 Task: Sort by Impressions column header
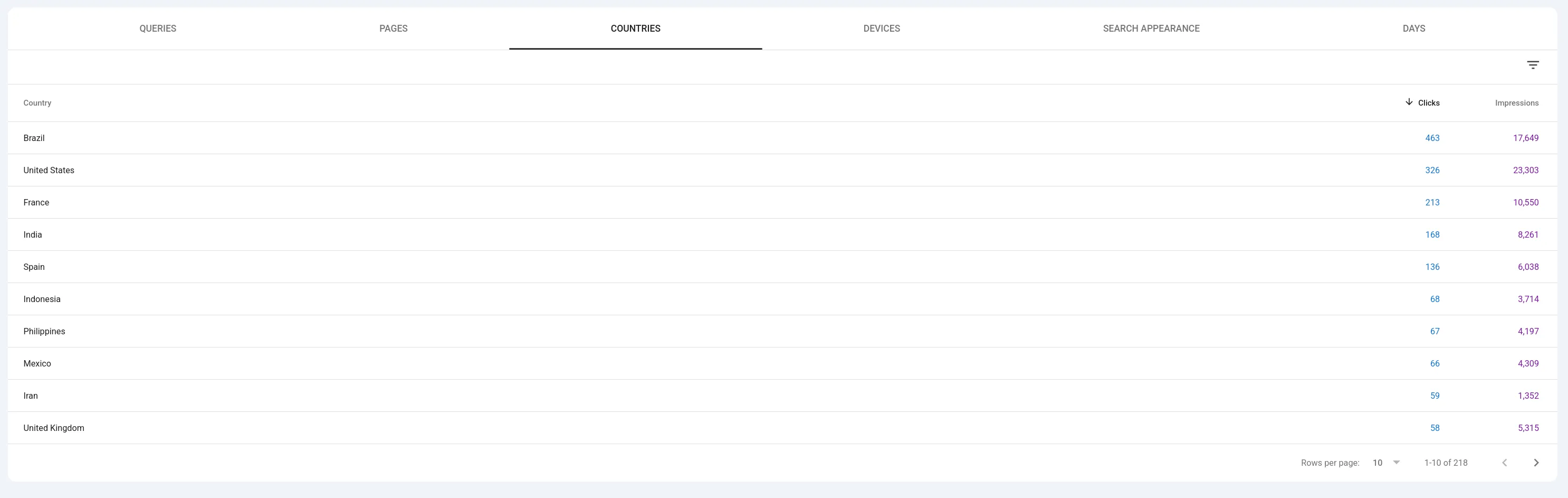click(1516, 103)
